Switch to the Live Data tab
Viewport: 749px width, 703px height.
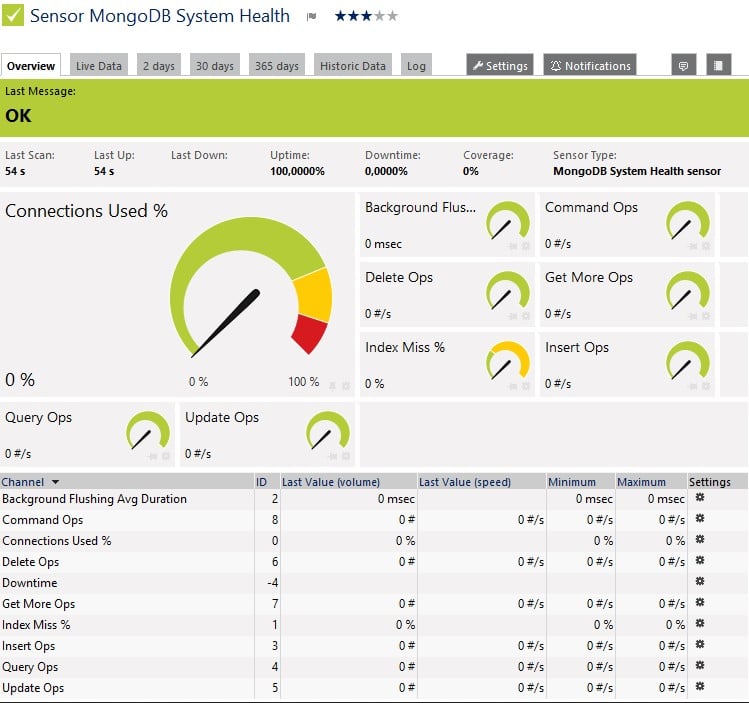(x=98, y=66)
